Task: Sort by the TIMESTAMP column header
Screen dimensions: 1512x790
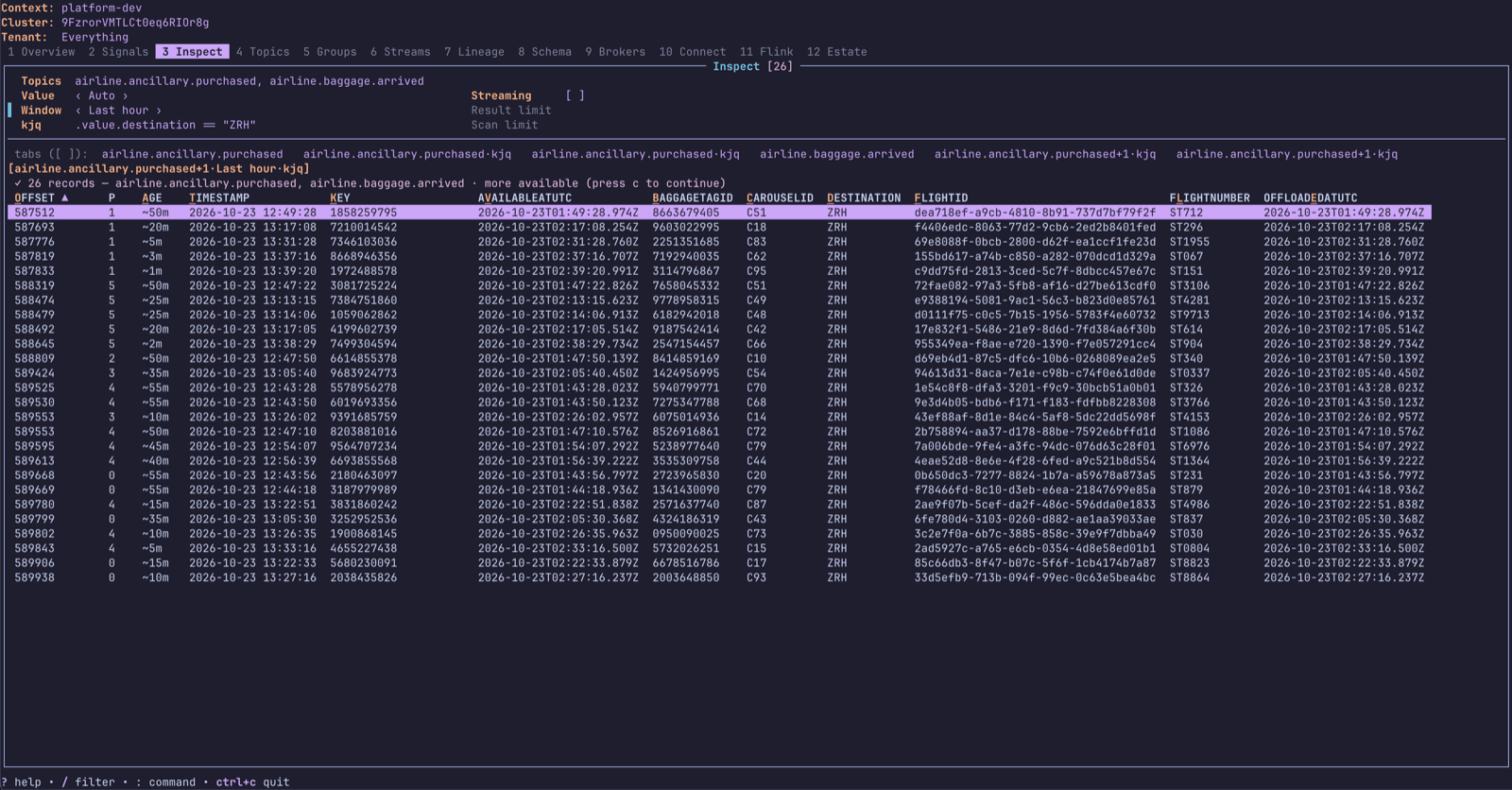Action: (219, 198)
